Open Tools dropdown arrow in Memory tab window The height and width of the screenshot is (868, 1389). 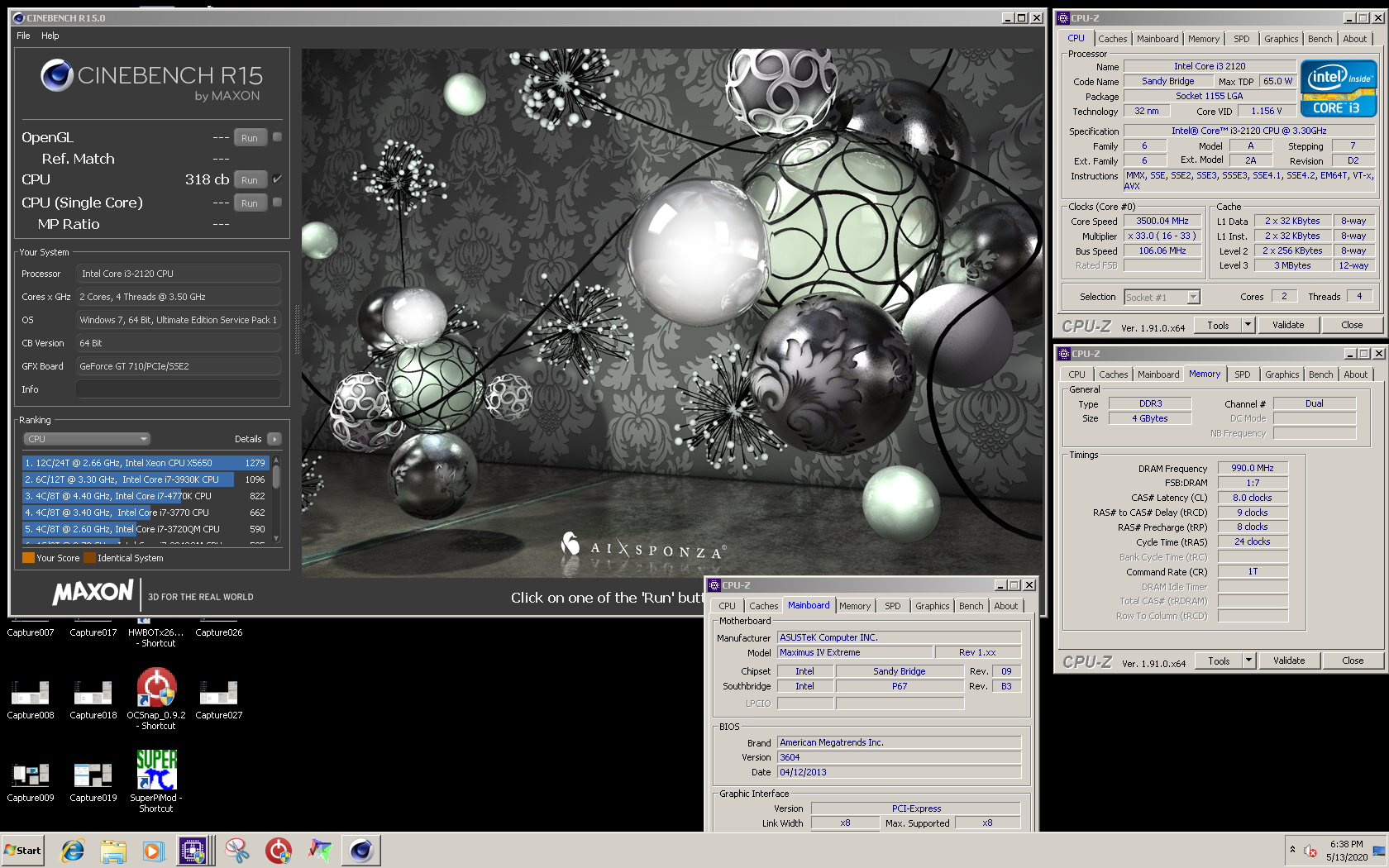click(1249, 661)
